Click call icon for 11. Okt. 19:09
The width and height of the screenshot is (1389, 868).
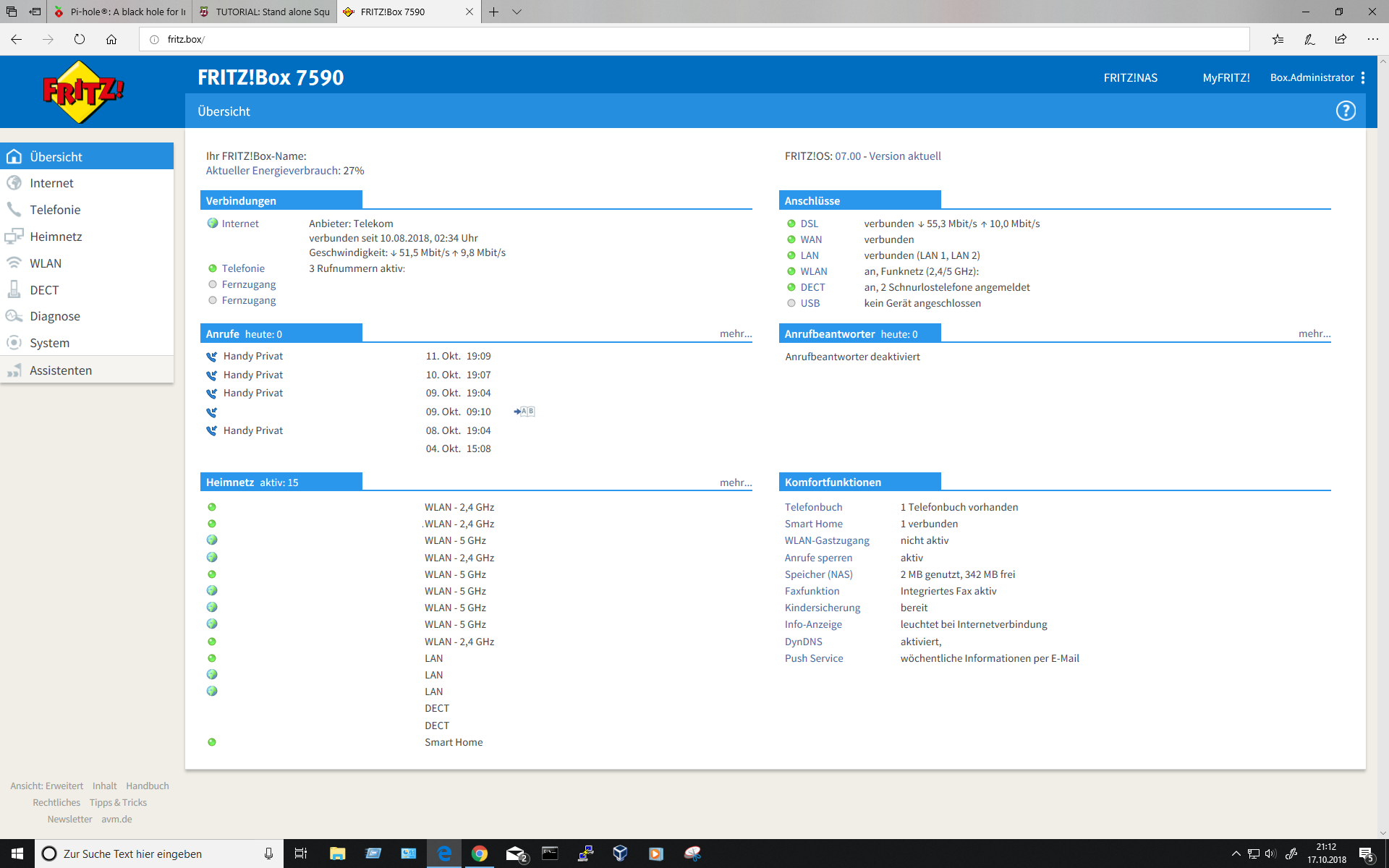(211, 357)
